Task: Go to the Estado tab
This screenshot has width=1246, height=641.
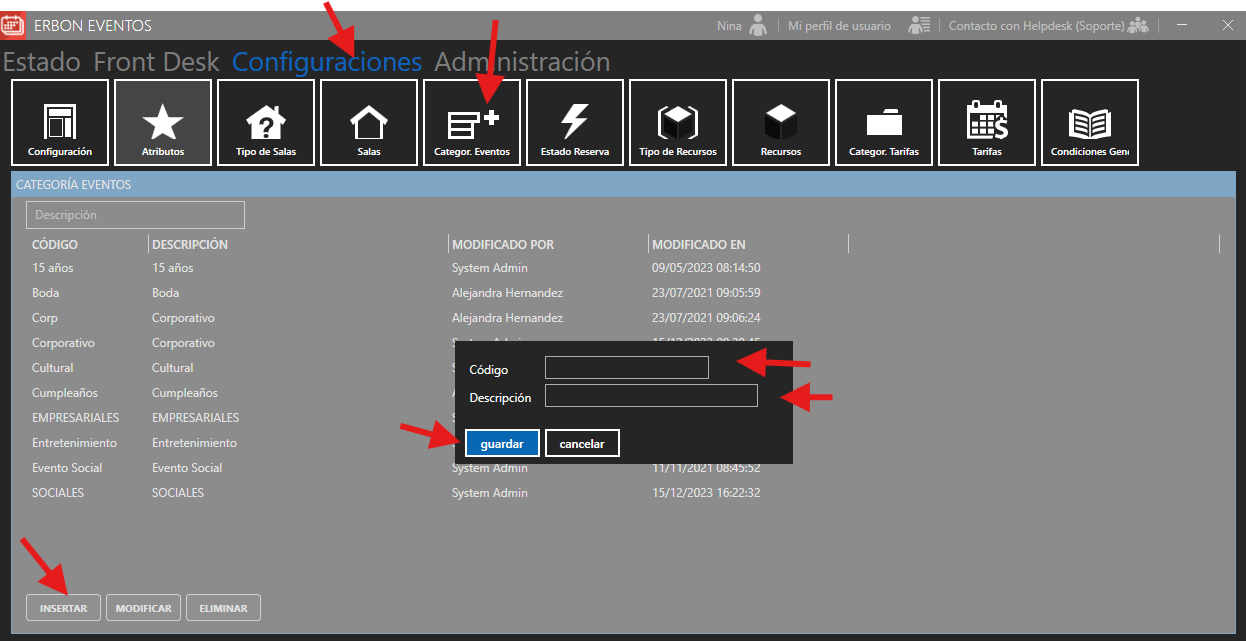Action: 42,62
